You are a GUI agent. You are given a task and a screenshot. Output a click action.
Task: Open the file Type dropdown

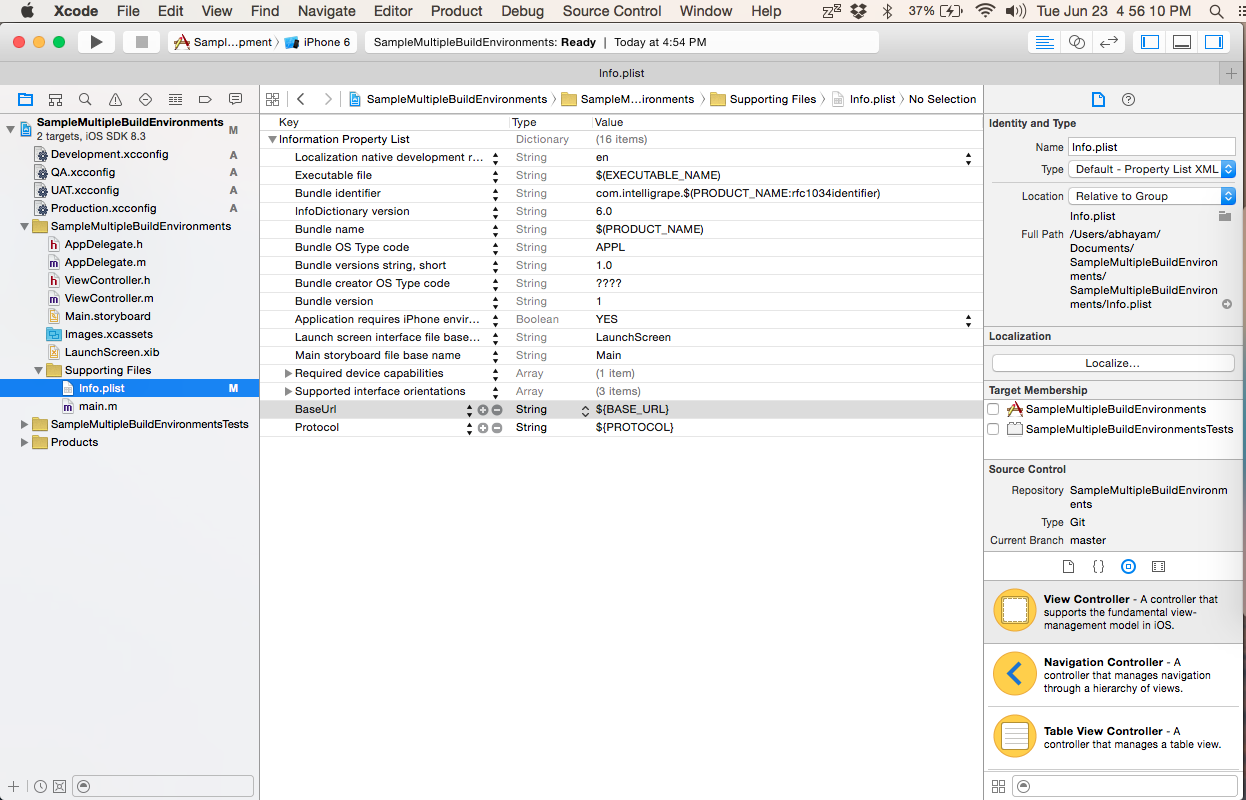point(1152,170)
